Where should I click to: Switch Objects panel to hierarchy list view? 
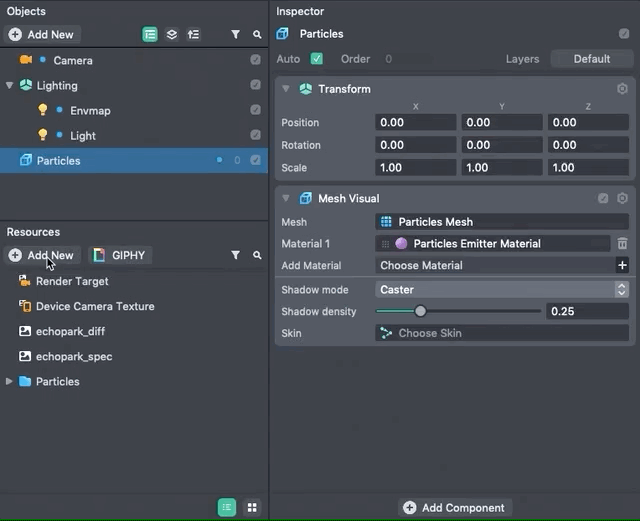pyautogui.click(x=150, y=35)
